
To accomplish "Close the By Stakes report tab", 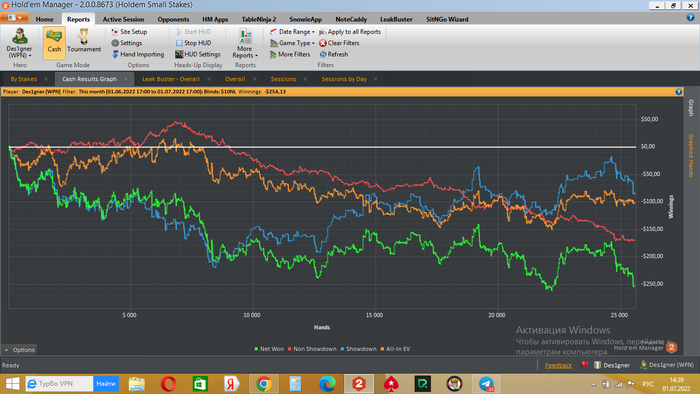I will tap(46, 79).
